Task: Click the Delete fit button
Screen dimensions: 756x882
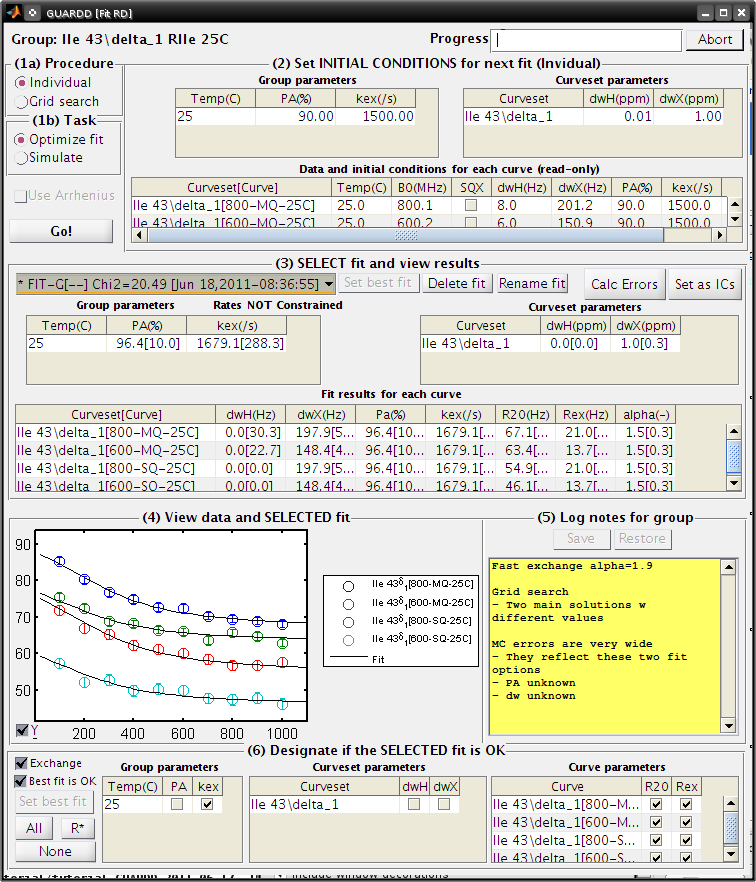Action: pos(456,283)
